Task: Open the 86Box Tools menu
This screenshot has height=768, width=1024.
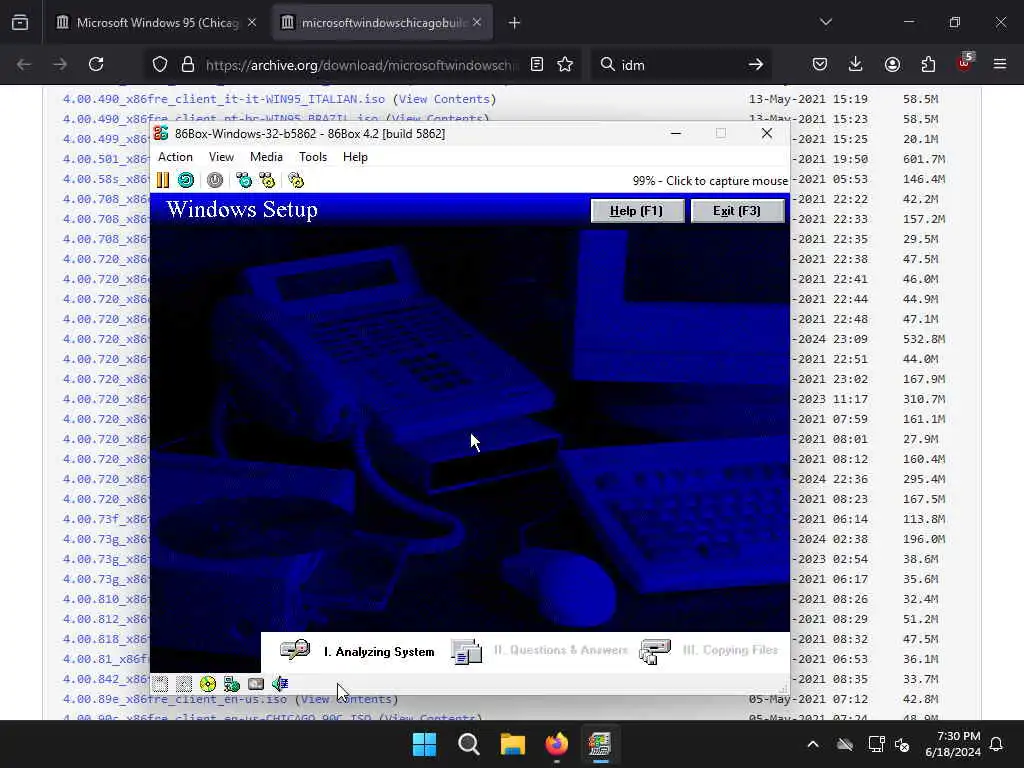Action: 313,157
